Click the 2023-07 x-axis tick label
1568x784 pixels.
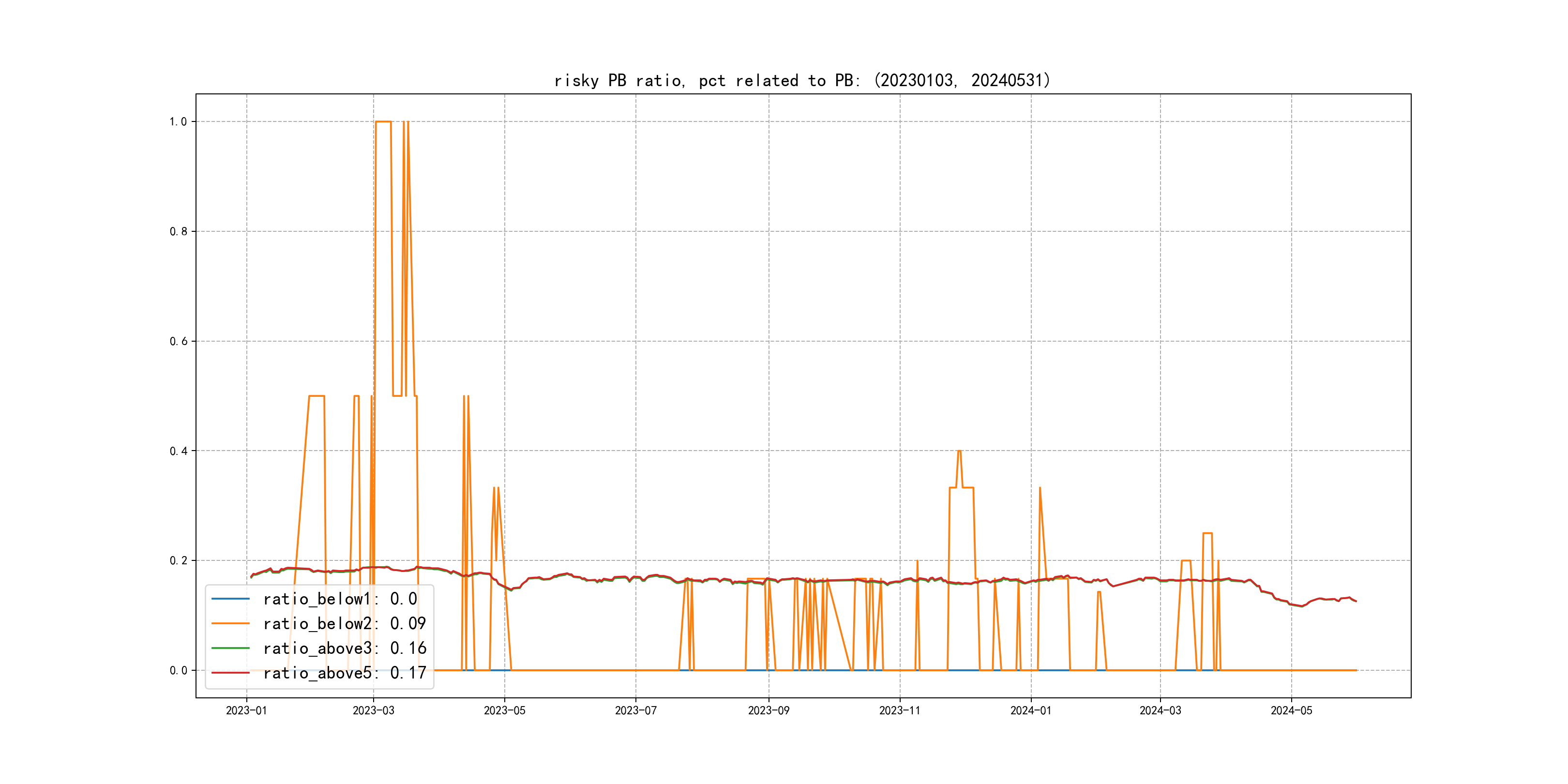pyautogui.click(x=635, y=710)
